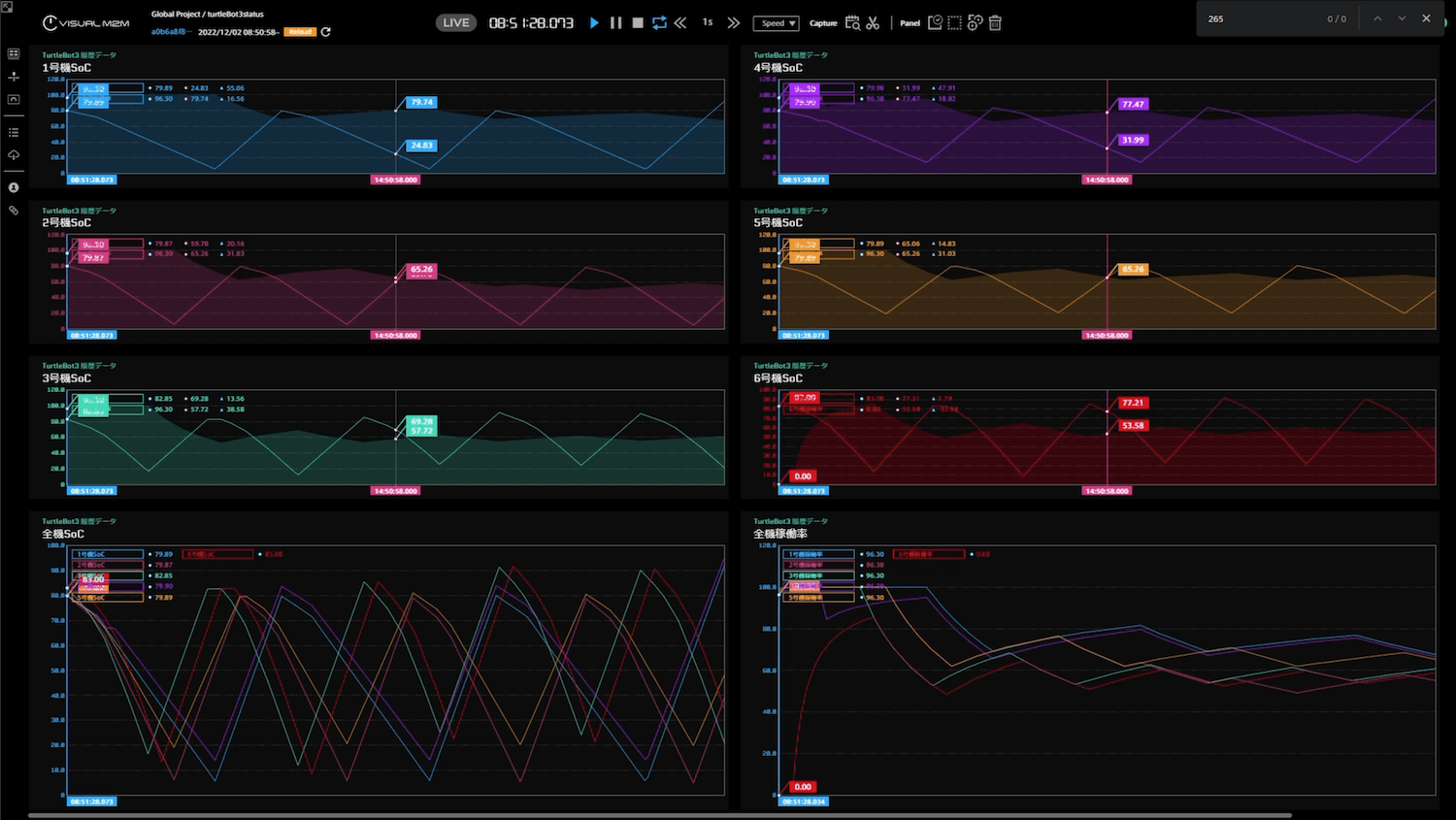
Task: Click the 全機SoC panel title
Action: pyautogui.click(x=63, y=535)
